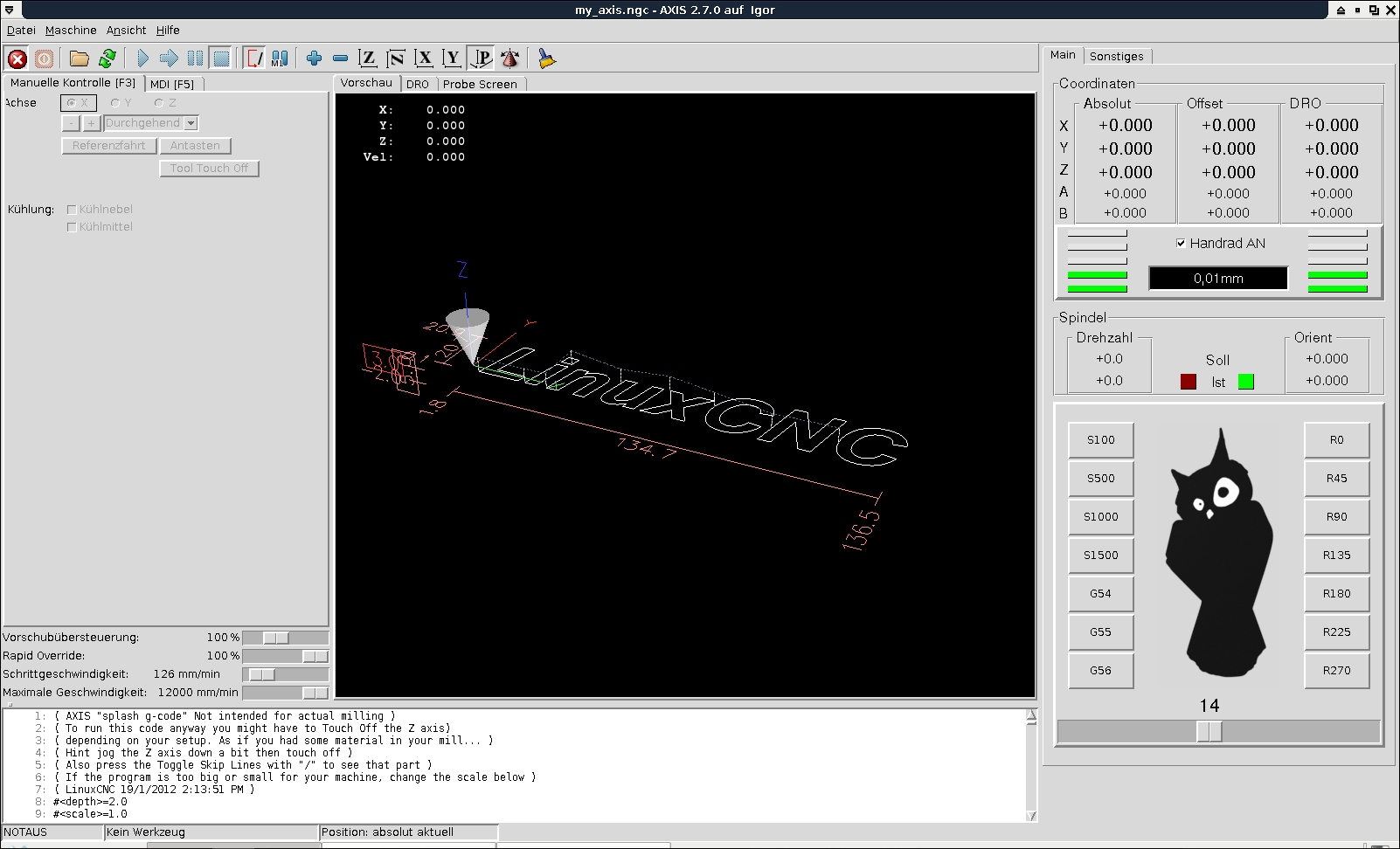Select the G56 coordinate system button

point(1100,671)
